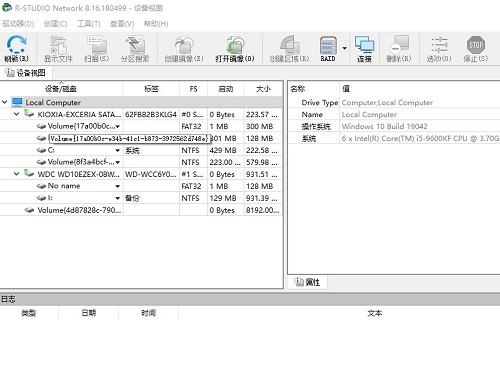Click the WD-WCC6Y0 label cell

click(151, 174)
